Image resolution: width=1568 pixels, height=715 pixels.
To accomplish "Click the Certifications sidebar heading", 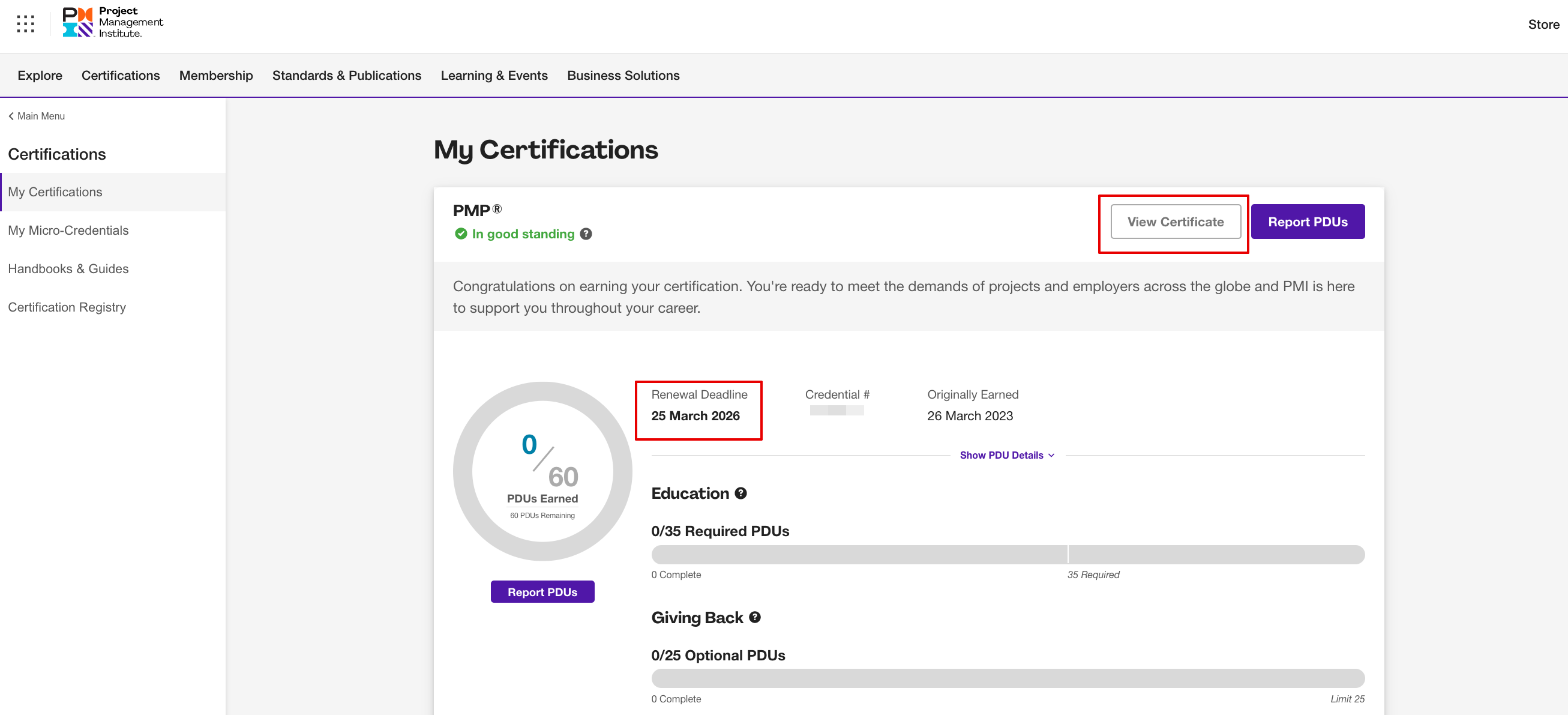I will pos(56,155).
